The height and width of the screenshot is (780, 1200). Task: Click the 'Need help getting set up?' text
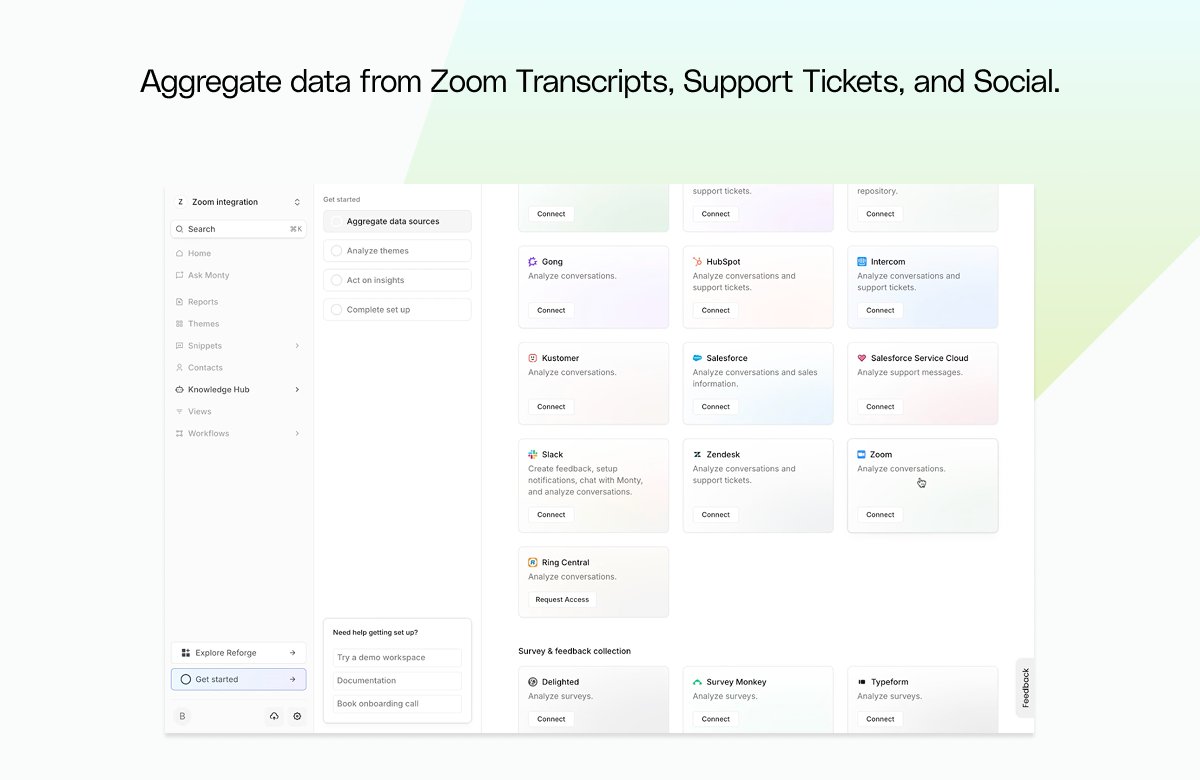click(375, 632)
